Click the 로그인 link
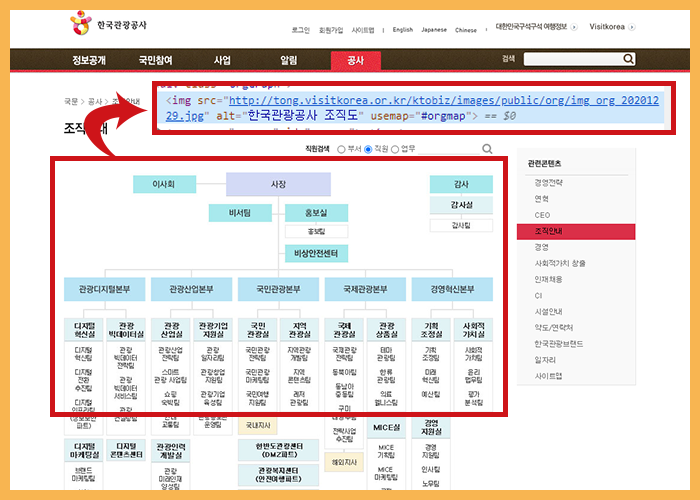Screen dimensions: 700x500 (300, 30)
